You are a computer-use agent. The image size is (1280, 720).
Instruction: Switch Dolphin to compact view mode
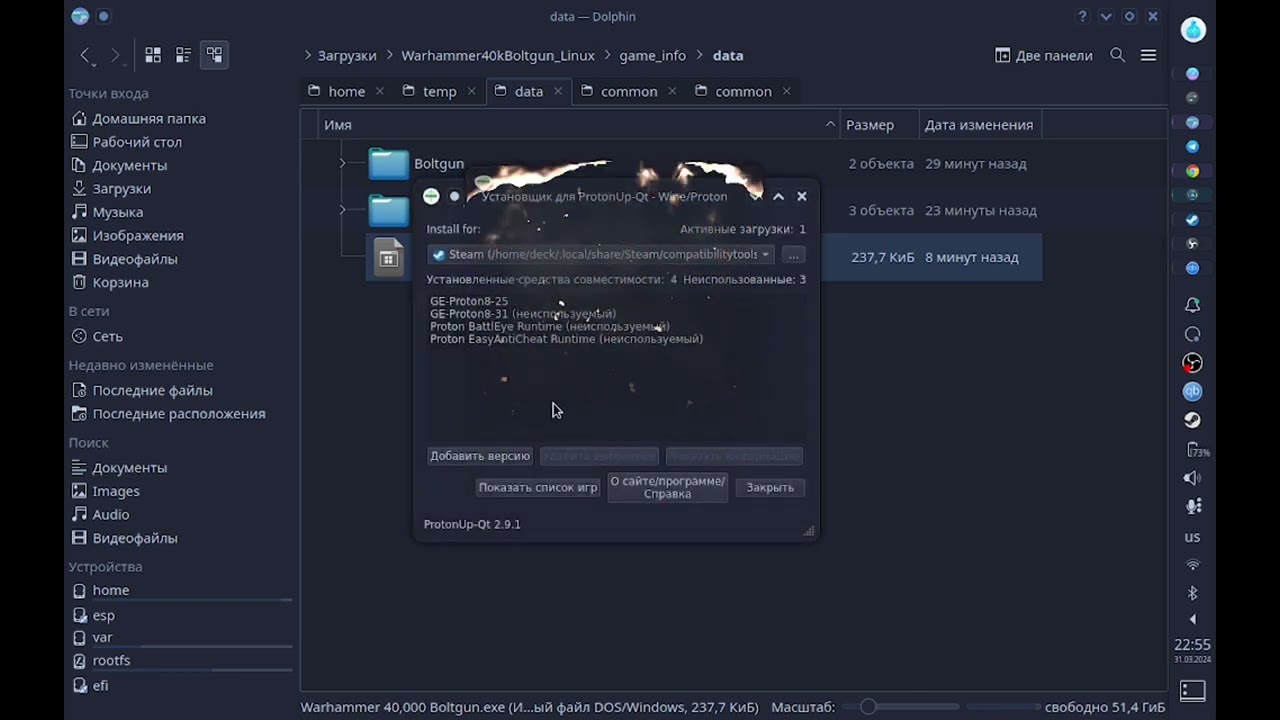click(183, 56)
